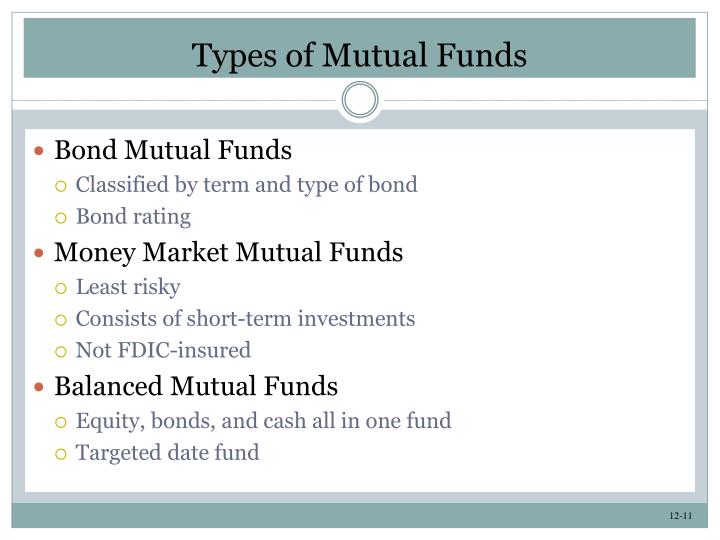720x540 pixels.
Task: Click the Targeted date fund text
Action: coord(168,453)
